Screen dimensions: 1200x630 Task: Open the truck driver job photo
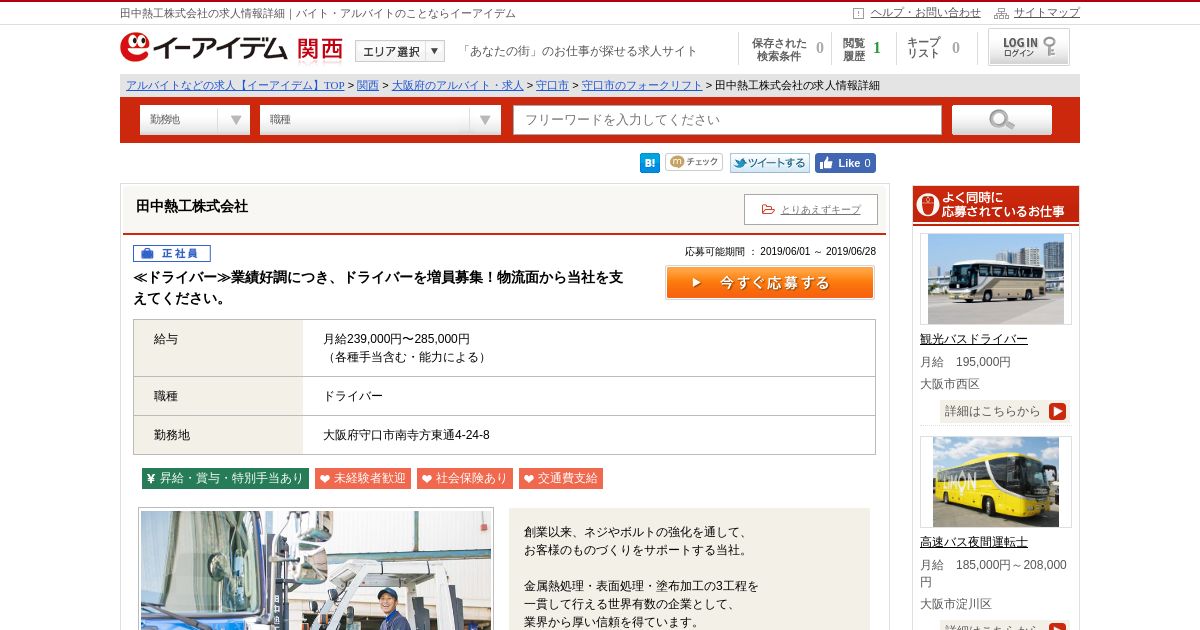click(x=316, y=569)
